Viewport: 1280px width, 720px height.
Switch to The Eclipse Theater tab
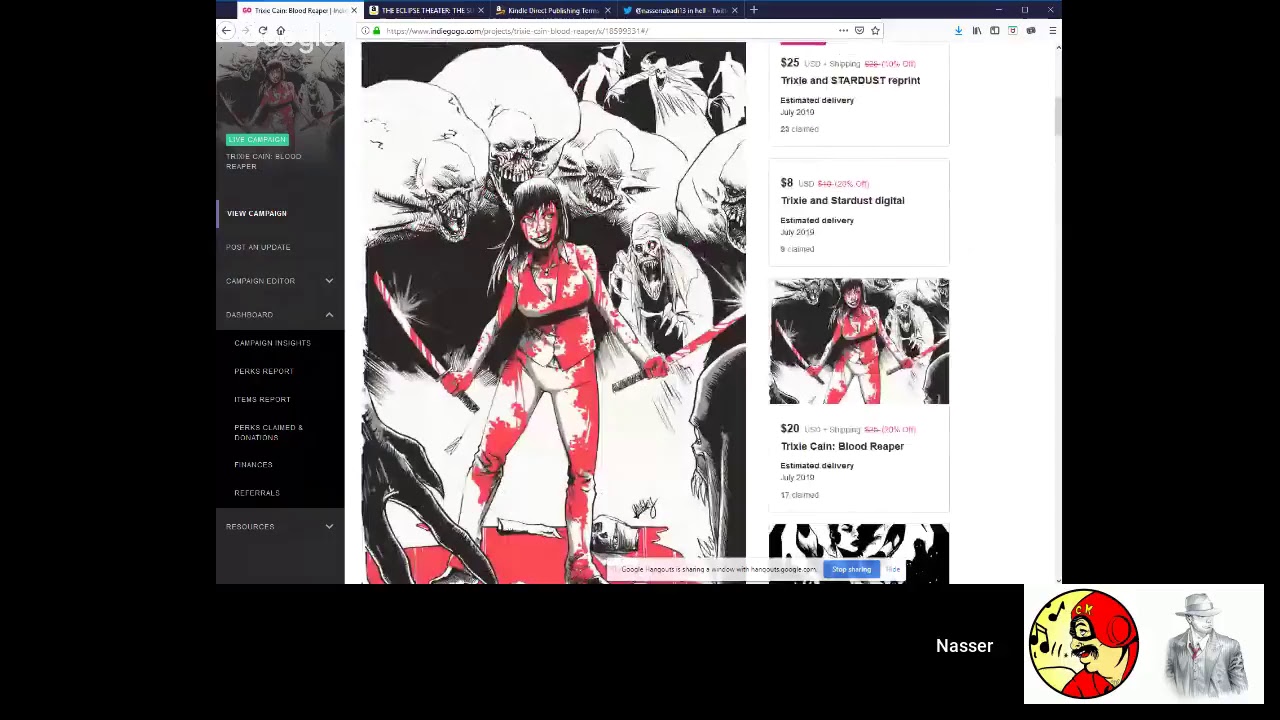425,10
